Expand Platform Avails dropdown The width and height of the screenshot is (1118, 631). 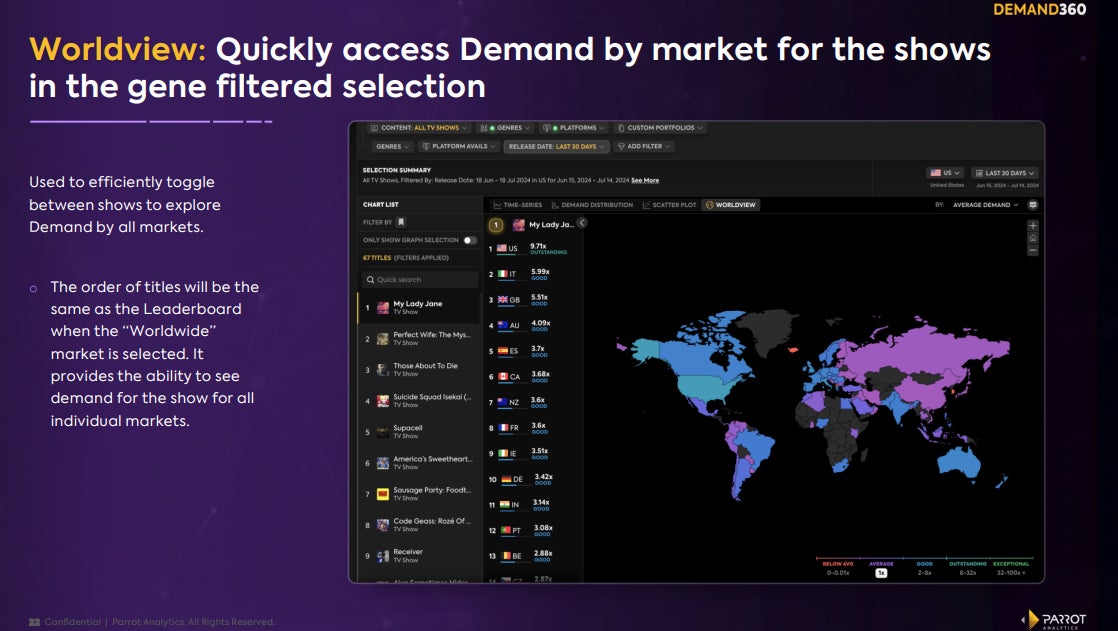(x=458, y=146)
